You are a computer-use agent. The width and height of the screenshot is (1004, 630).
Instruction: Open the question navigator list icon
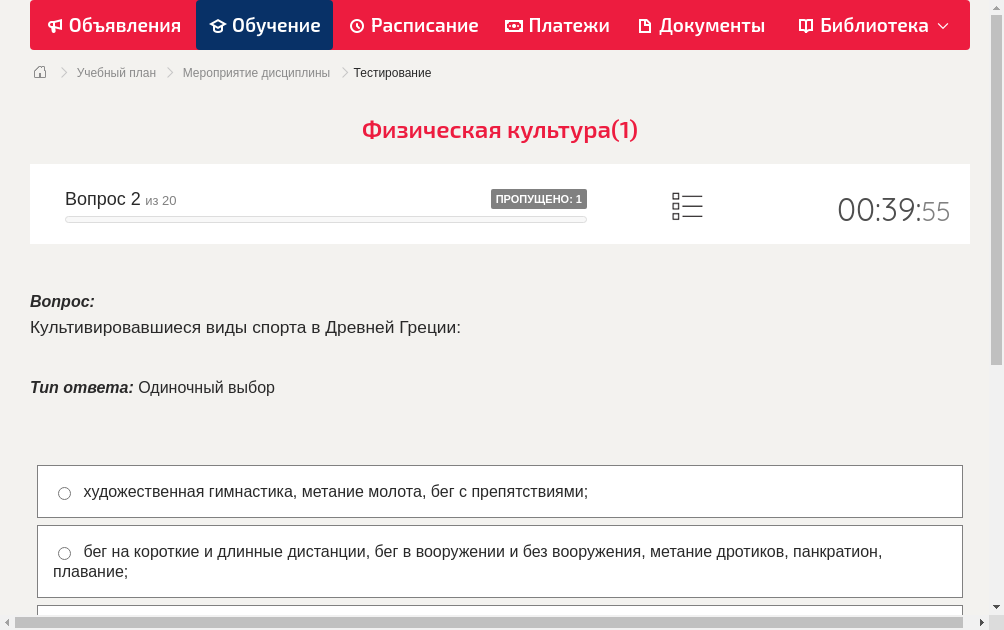click(x=687, y=206)
